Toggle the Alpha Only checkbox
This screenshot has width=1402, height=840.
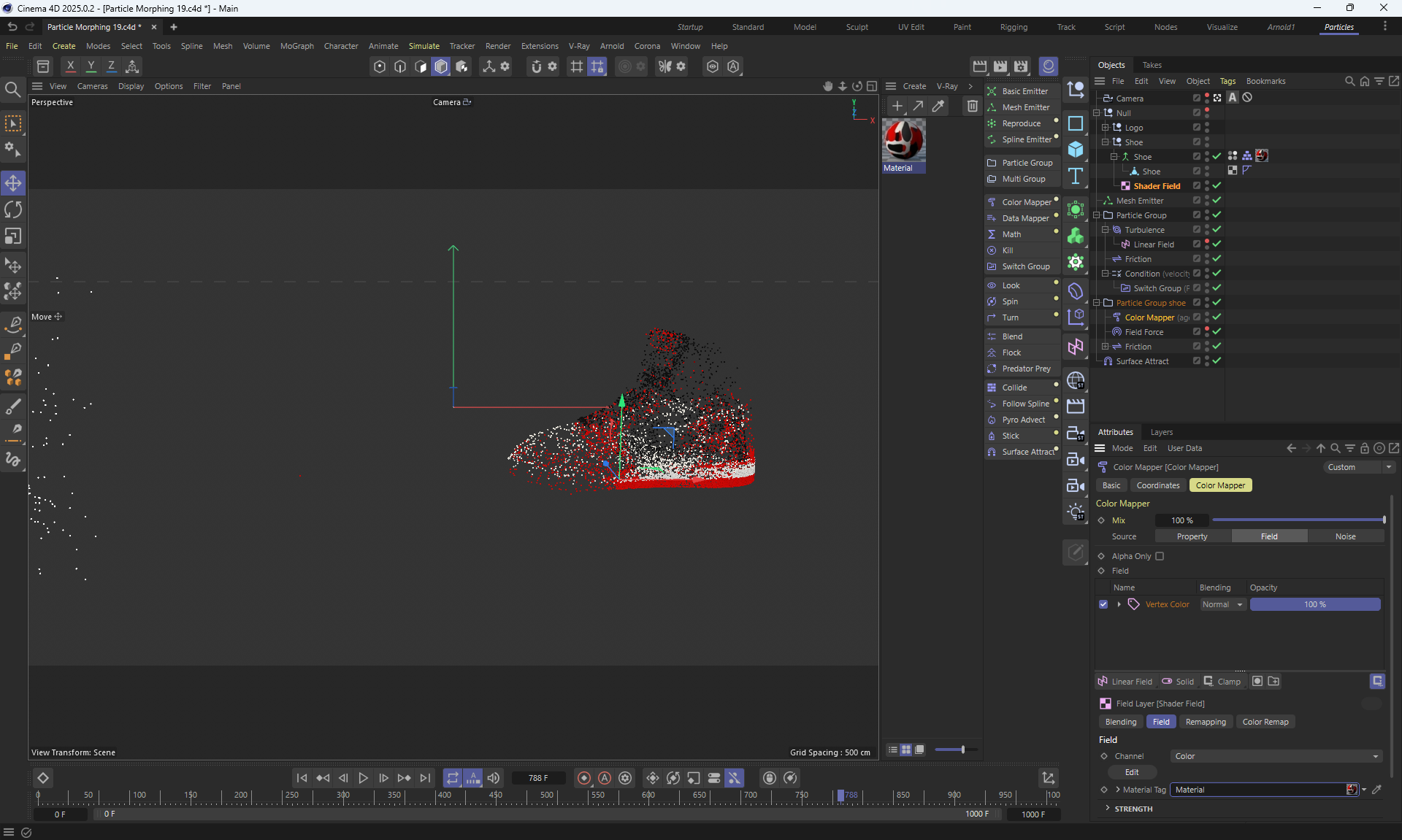point(1160,556)
